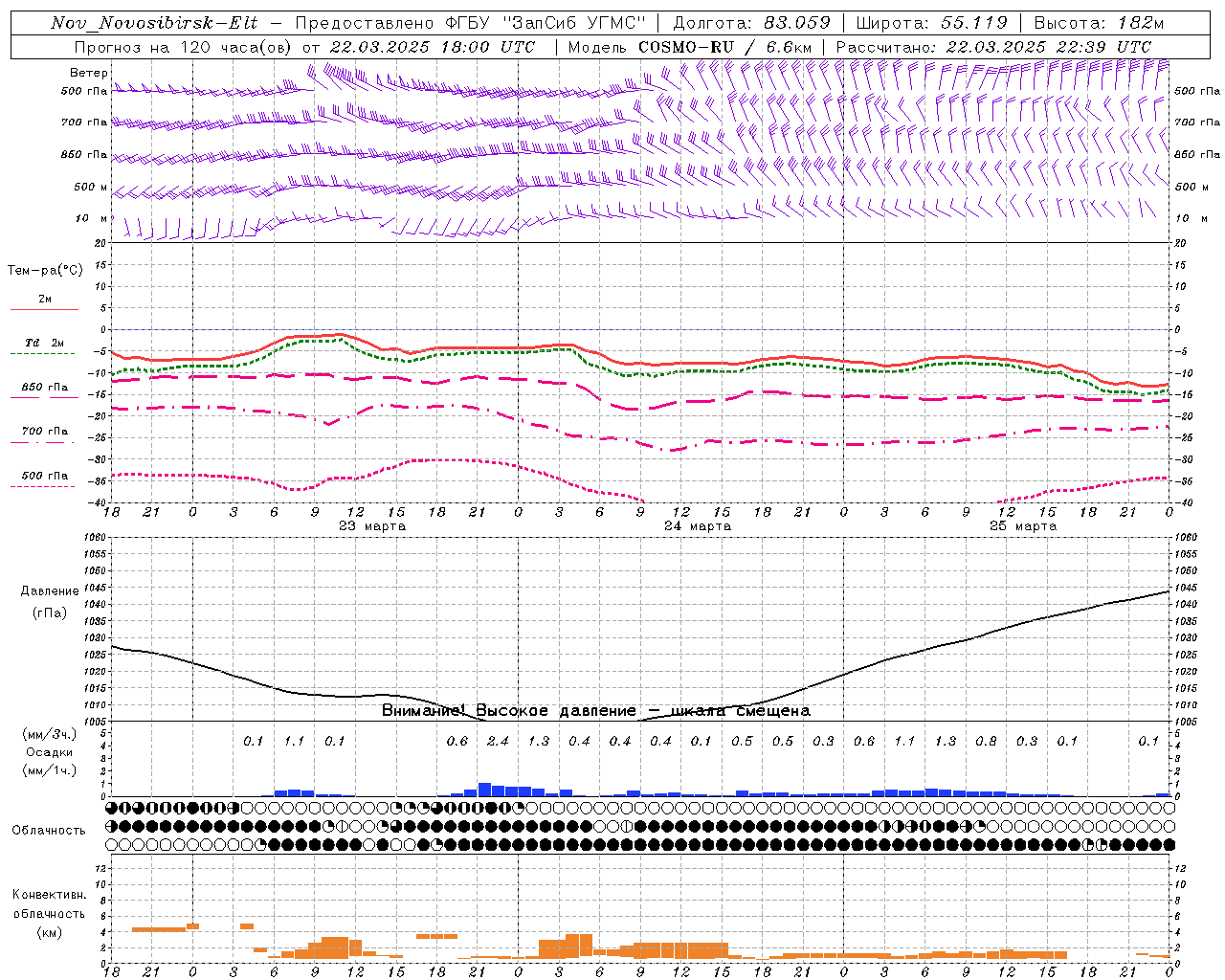Click the Ветер wind section label

pos(89,73)
